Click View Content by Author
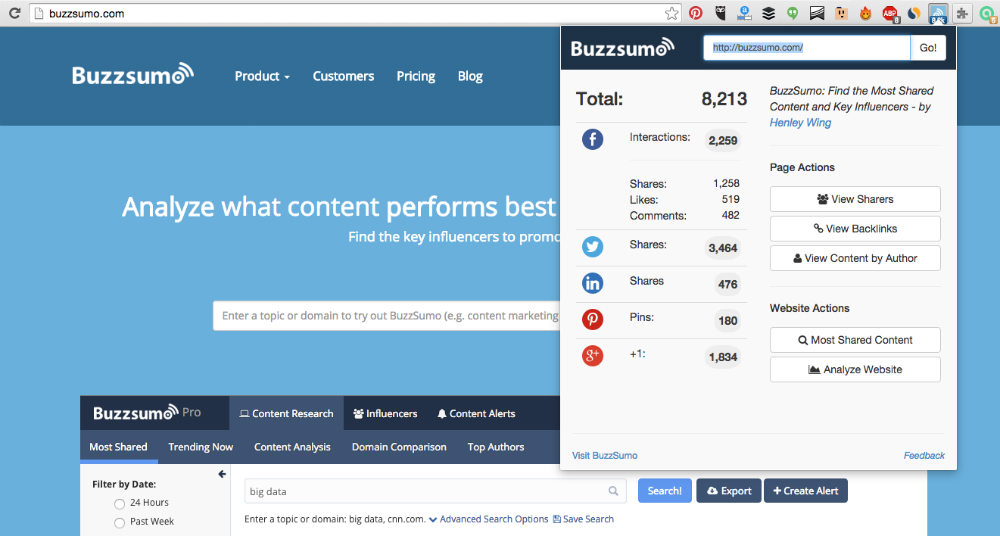Screen dimensions: 1000x536 [855, 258]
